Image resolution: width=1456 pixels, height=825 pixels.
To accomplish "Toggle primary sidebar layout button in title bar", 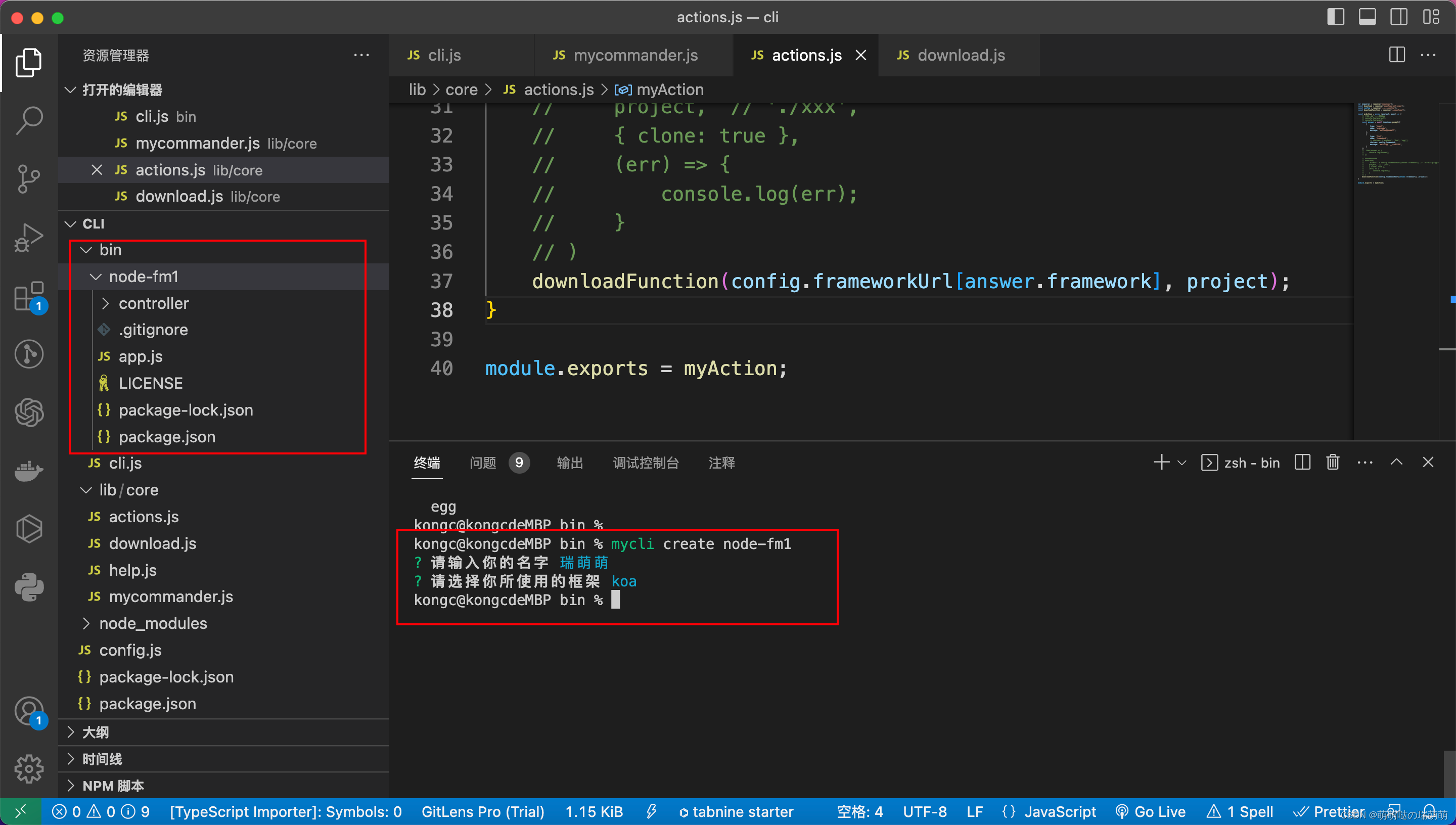I will pyautogui.click(x=1335, y=17).
